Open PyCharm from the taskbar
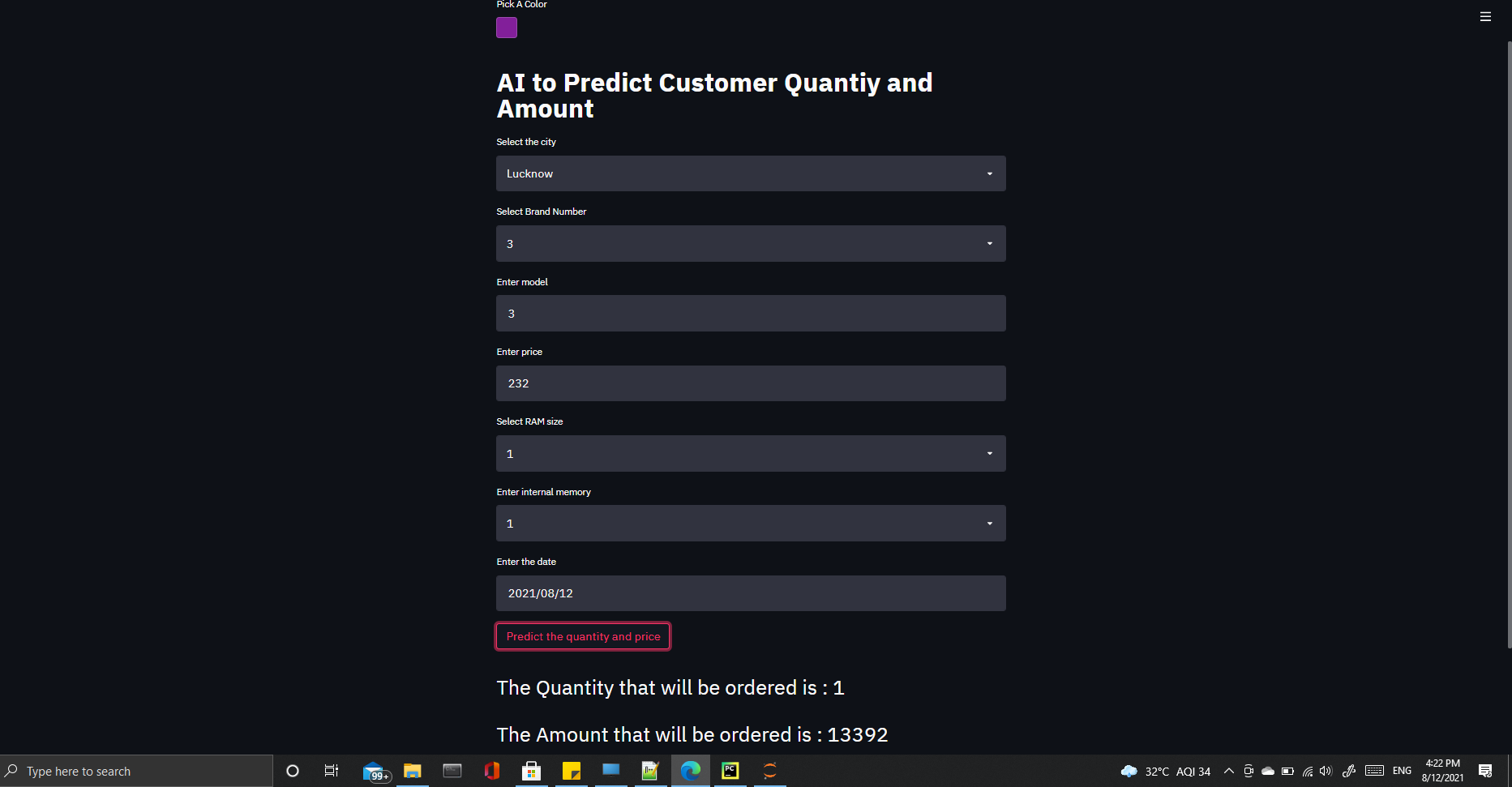Viewport: 1512px width, 787px height. [x=729, y=771]
